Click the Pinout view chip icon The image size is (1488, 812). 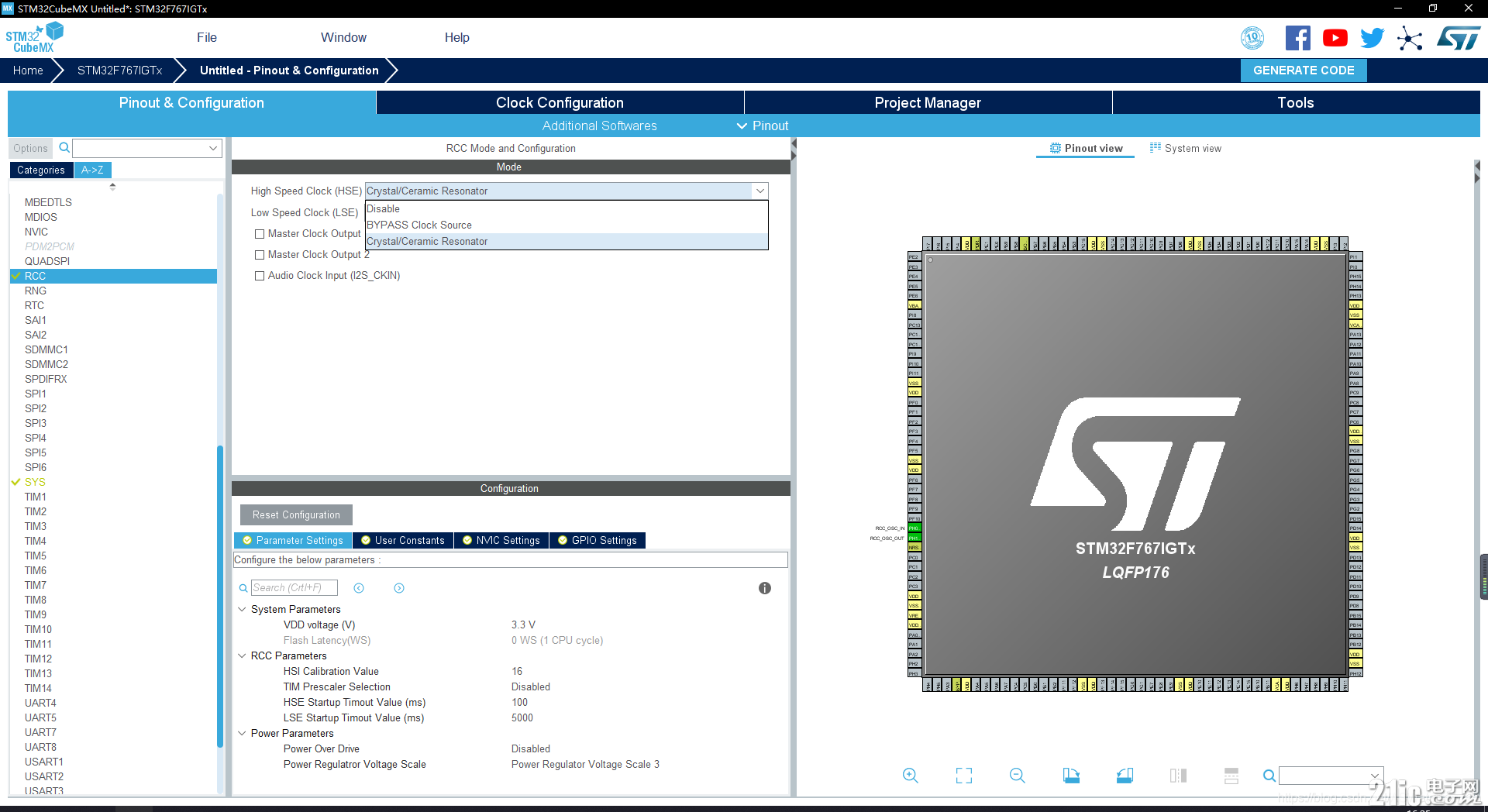click(x=1056, y=148)
